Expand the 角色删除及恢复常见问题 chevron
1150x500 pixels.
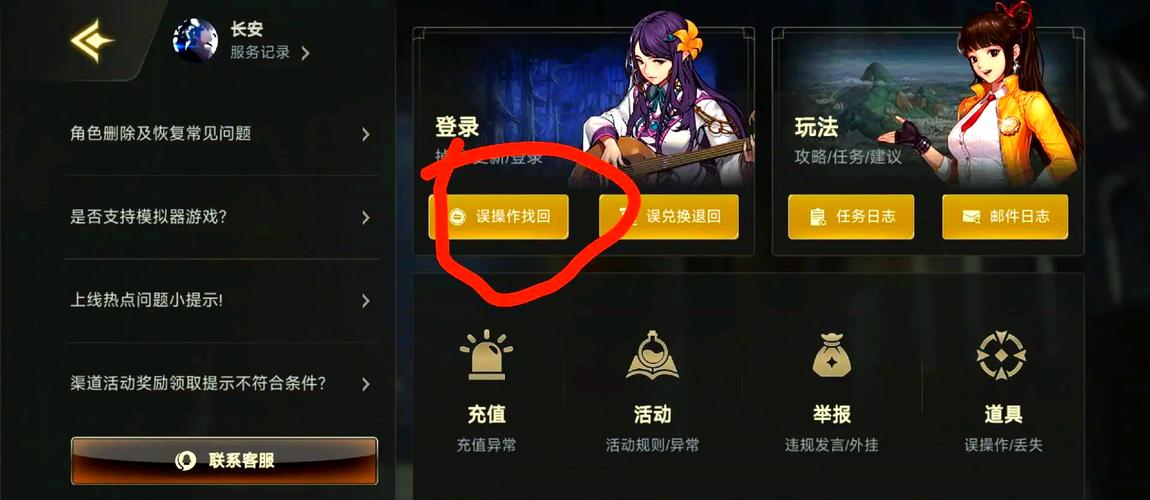(x=365, y=134)
